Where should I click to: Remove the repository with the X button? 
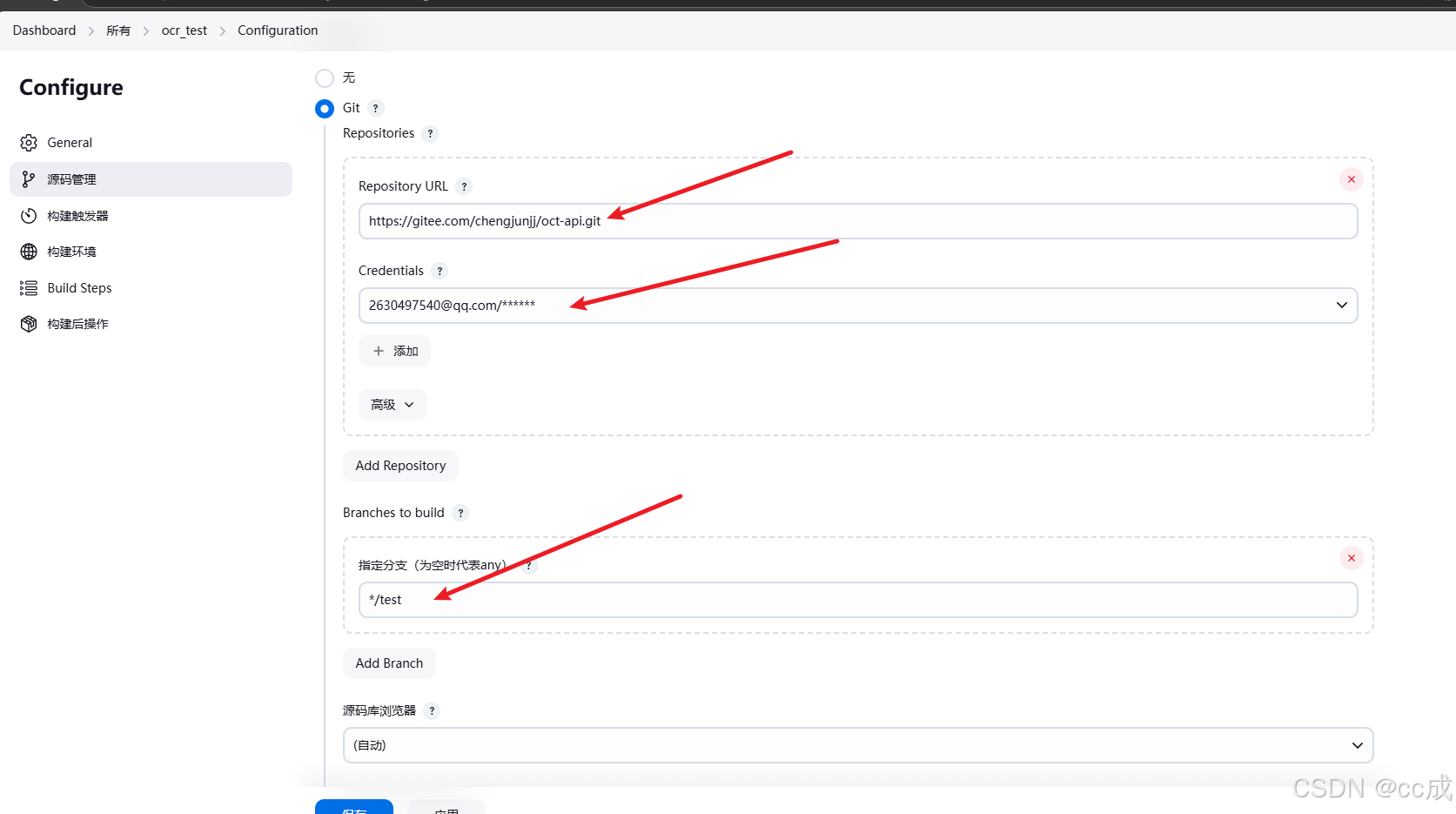coord(1350,178)
